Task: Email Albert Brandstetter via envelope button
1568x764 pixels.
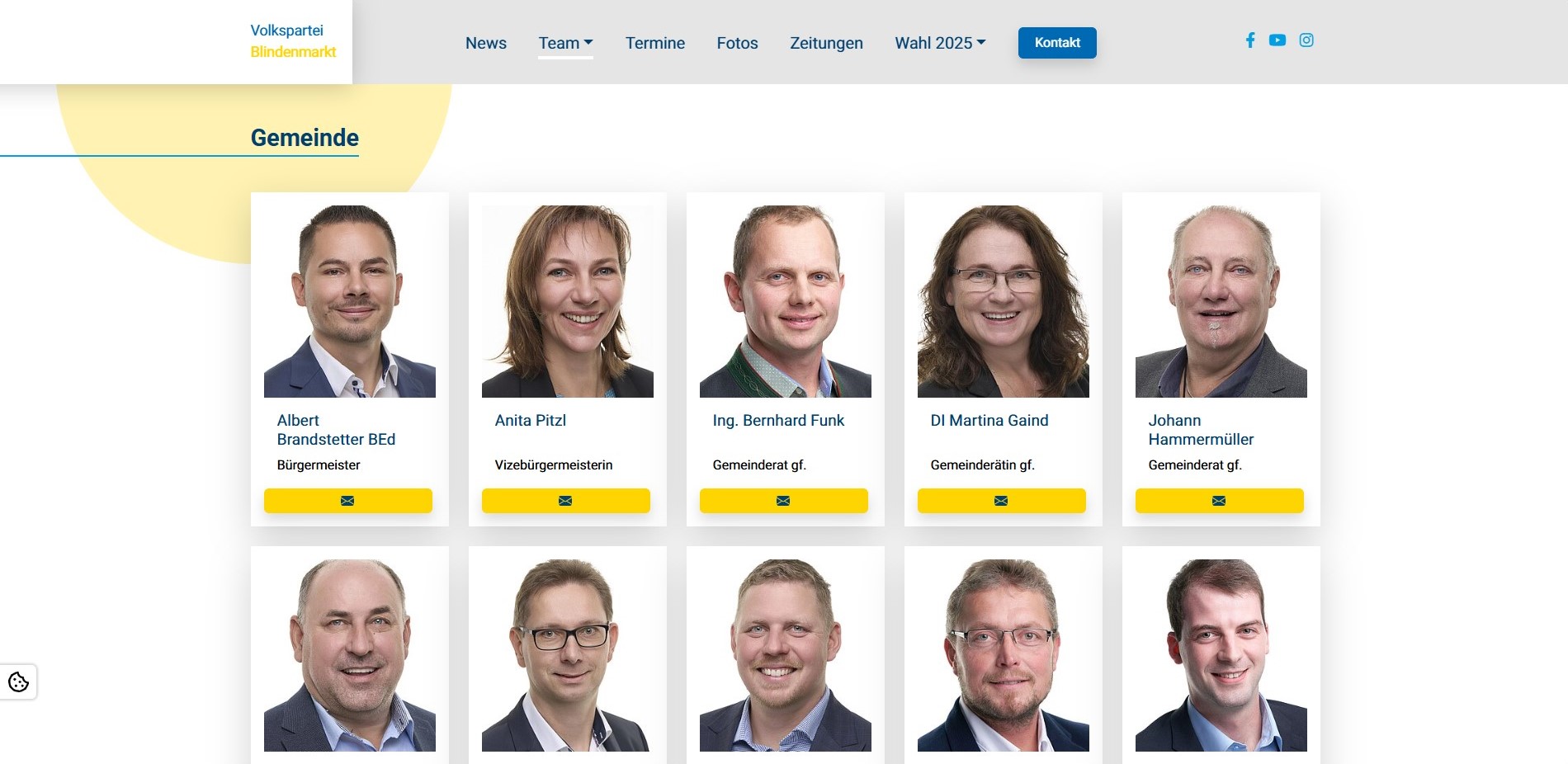Action: click(348, 501)
